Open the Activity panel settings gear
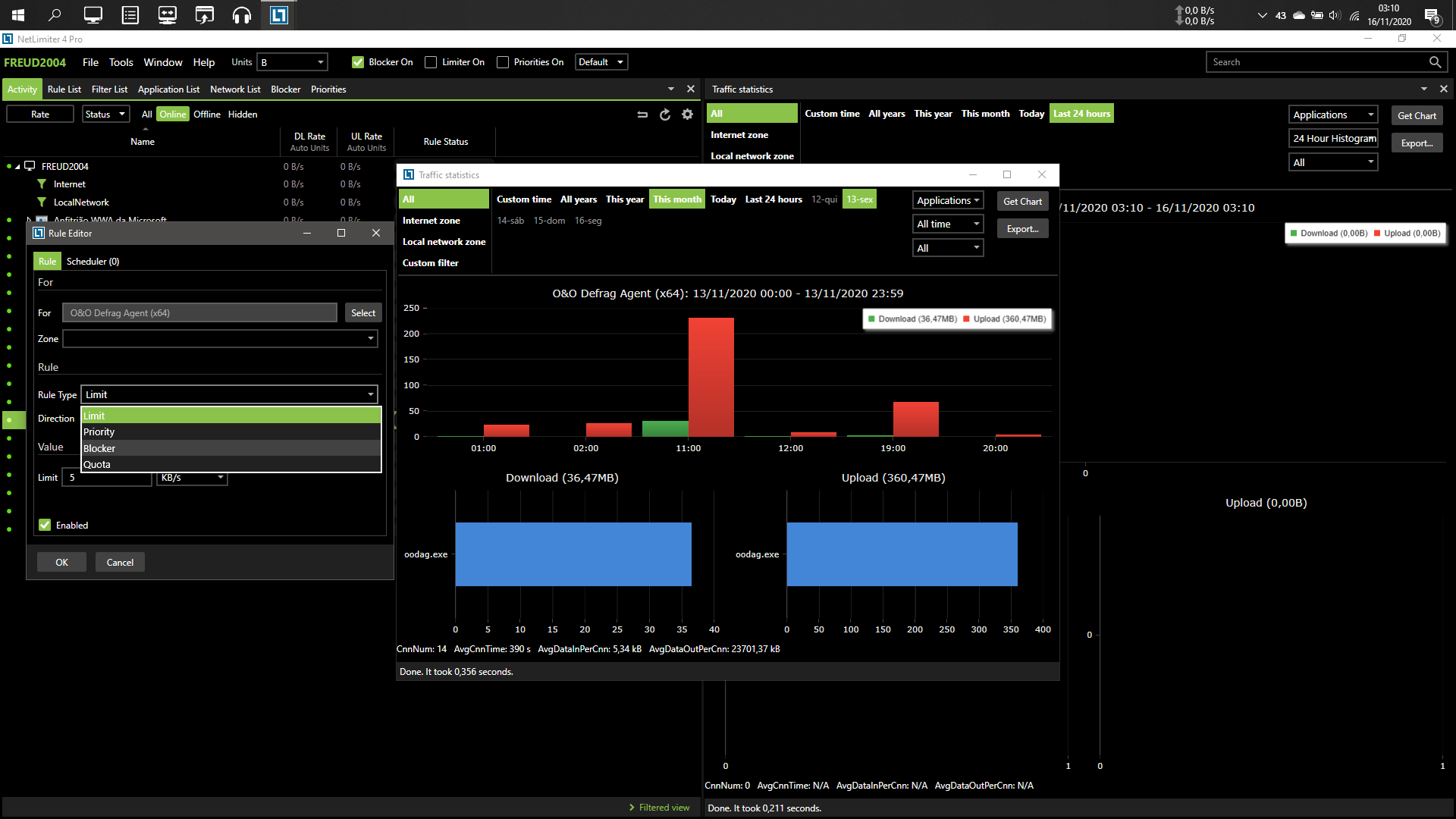Image resolution: width=1456 pixels, height=819 pixels. 687,115
